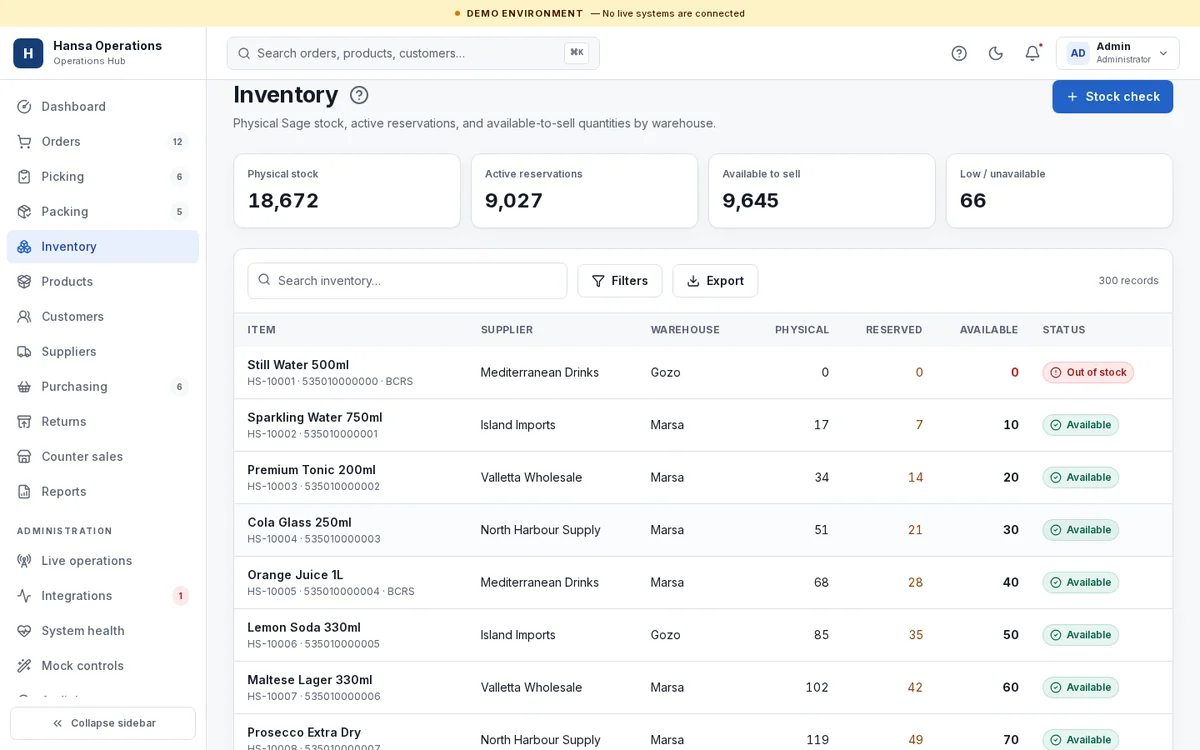Screen dimensions: 1200x750
Task: Open the Still Water 500ml item
Action: click(298, 365)
